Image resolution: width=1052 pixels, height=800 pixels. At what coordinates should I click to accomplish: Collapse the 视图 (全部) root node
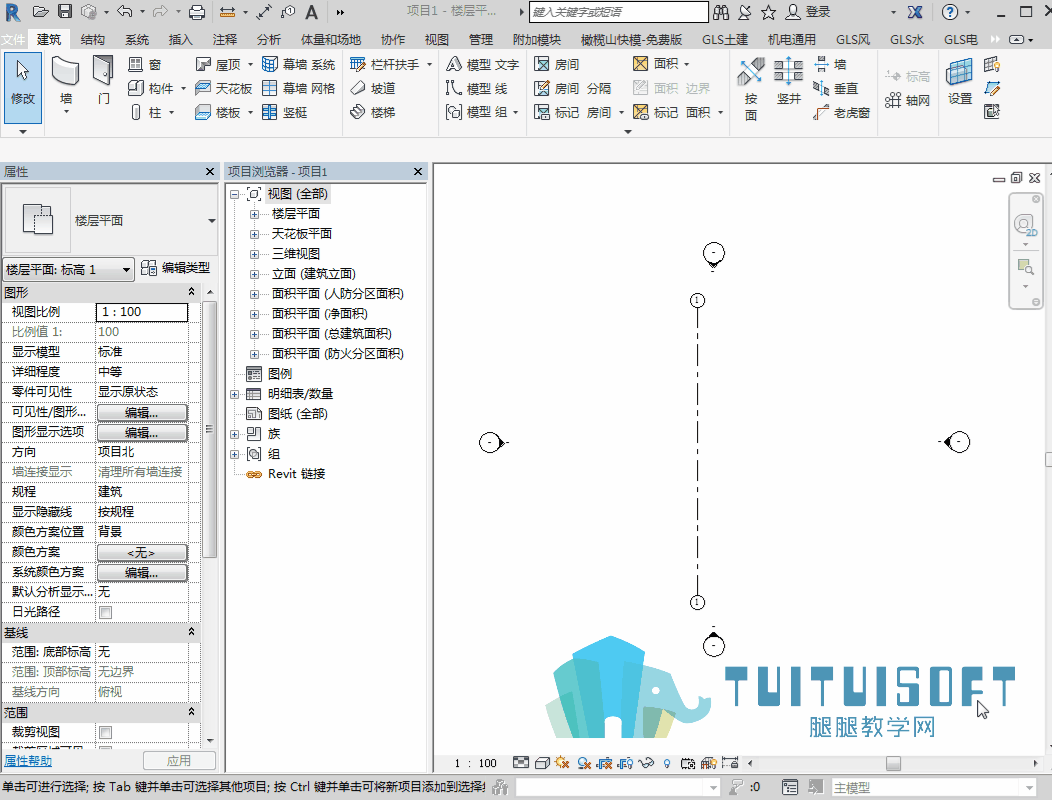click(x=234, y=195)
